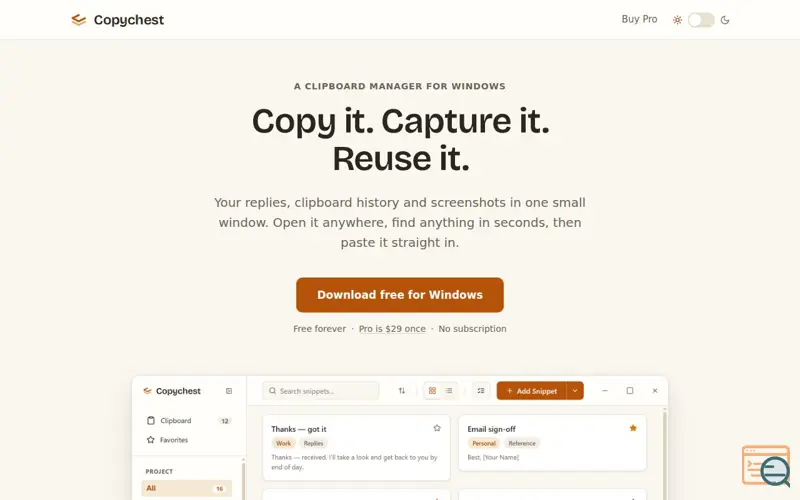Screen dimensions: 800x500
Task: Open the Pro is $29 once link
Action: point(392,329)
